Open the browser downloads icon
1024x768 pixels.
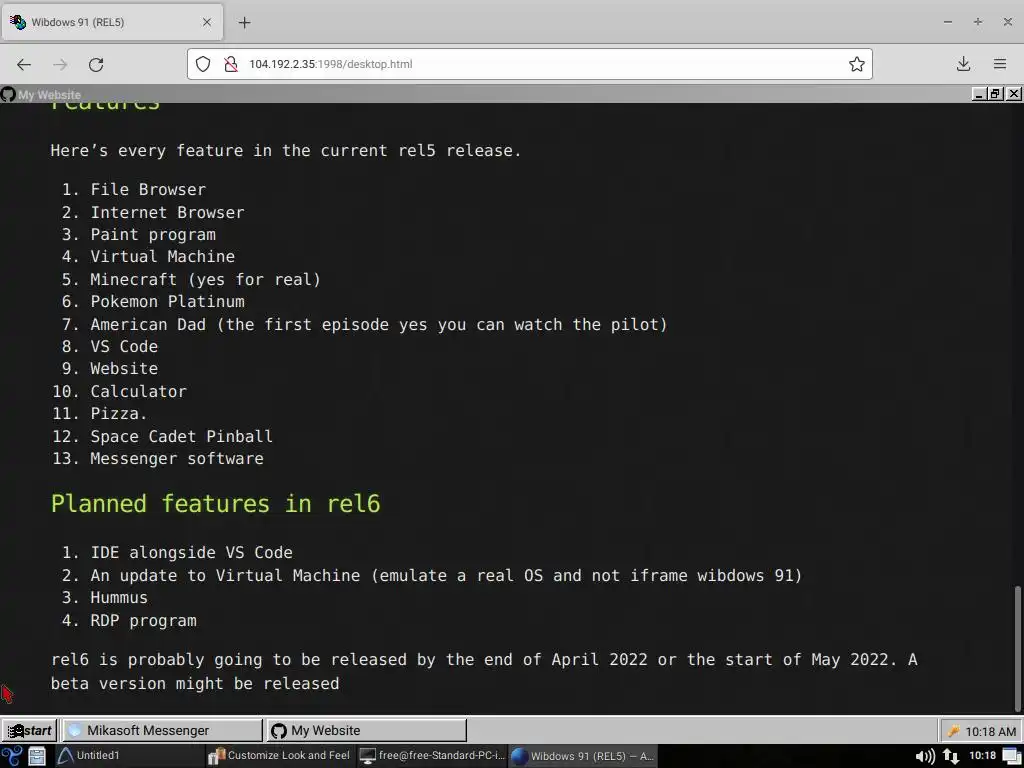pyautogui.click(x=963, y=64)
